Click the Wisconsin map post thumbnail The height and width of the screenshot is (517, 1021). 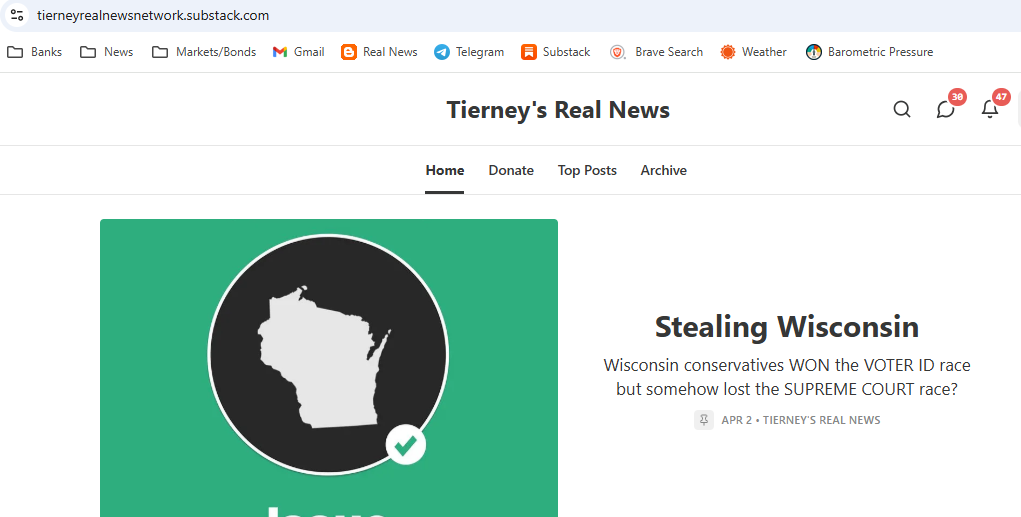click(329, 368)
